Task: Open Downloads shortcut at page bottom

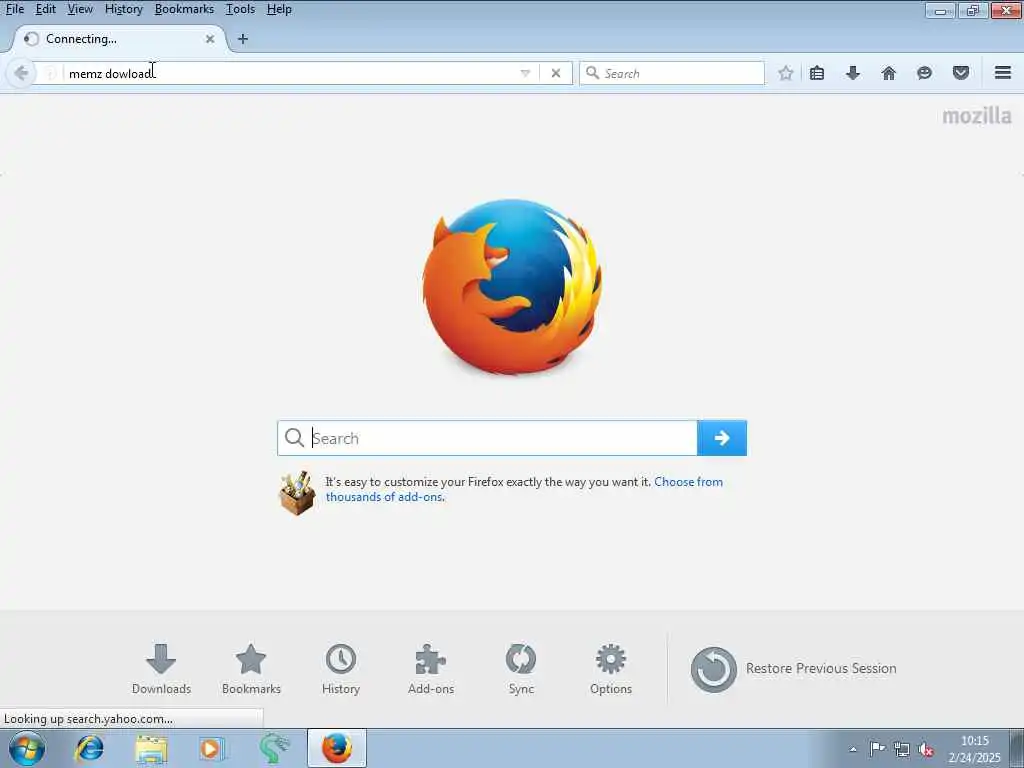Action: (x=161, y=669)
